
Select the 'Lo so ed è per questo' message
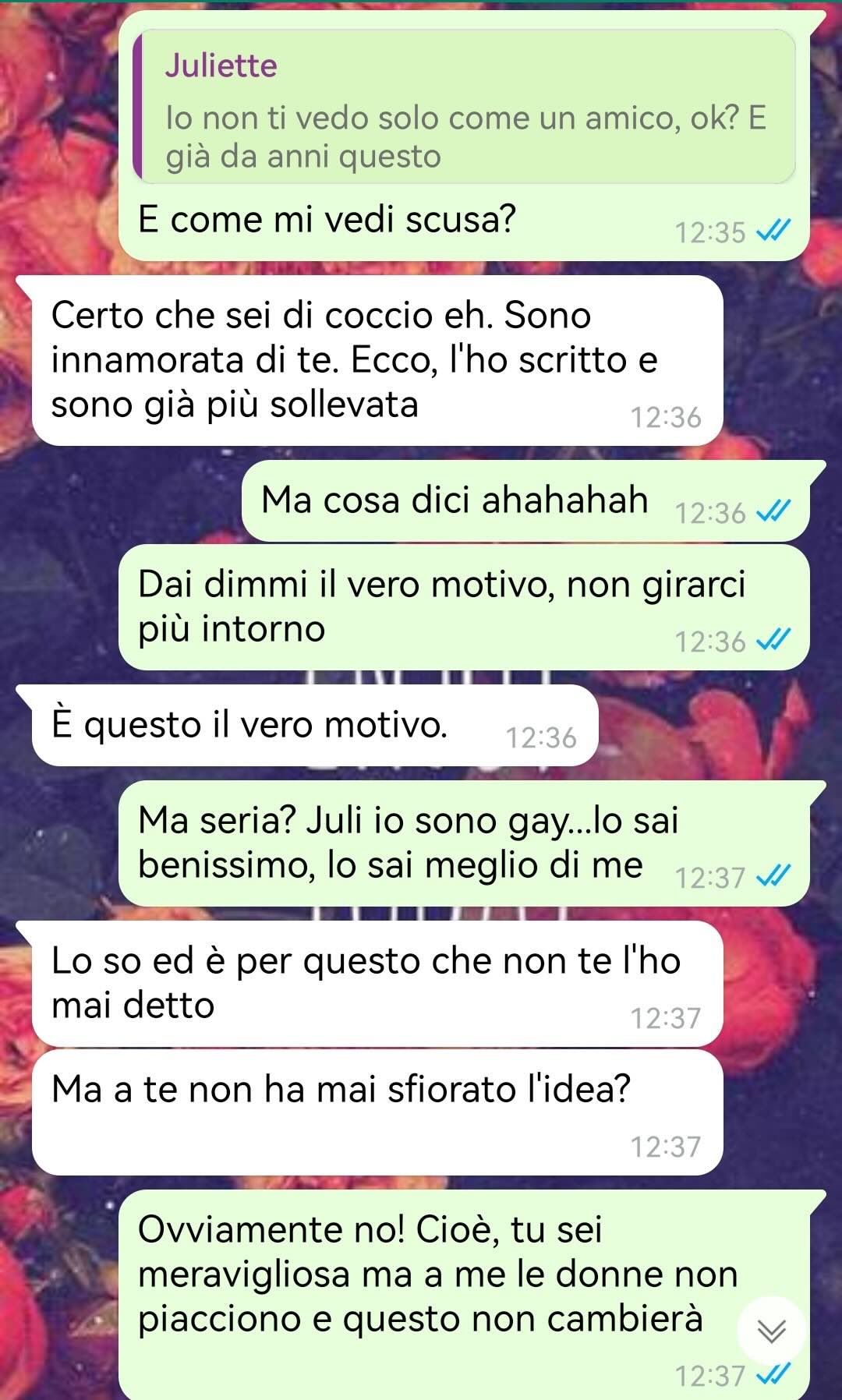[377, 984]
